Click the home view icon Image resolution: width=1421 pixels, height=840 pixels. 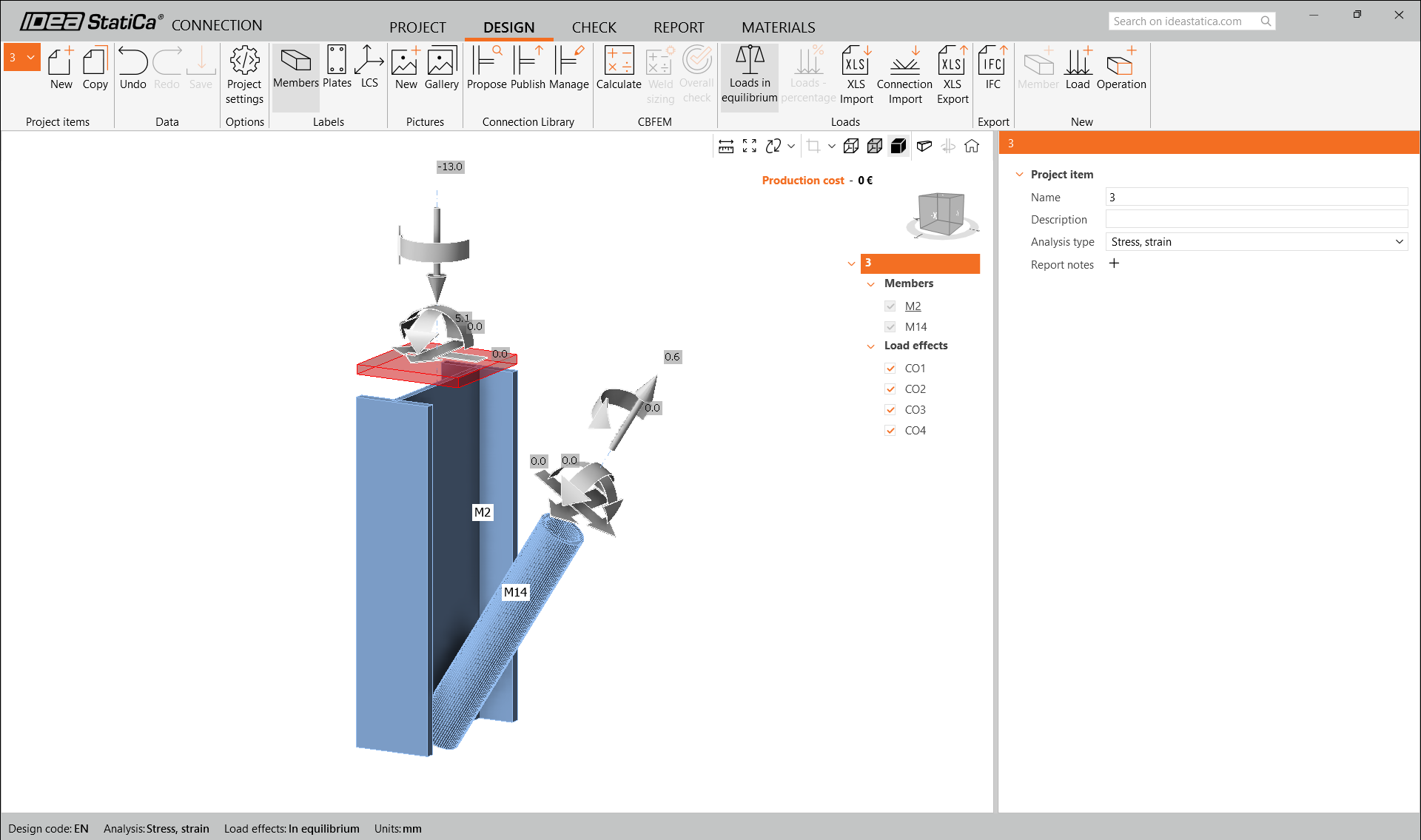(x=972, y=146)
